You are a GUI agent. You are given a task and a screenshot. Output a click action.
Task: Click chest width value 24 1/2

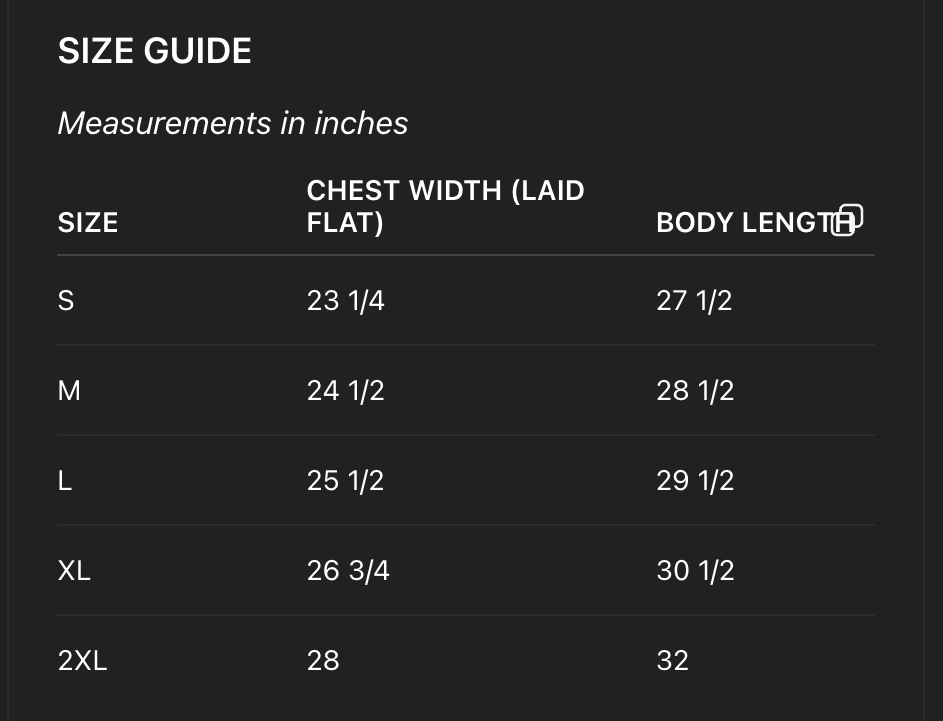click(345, 390)
